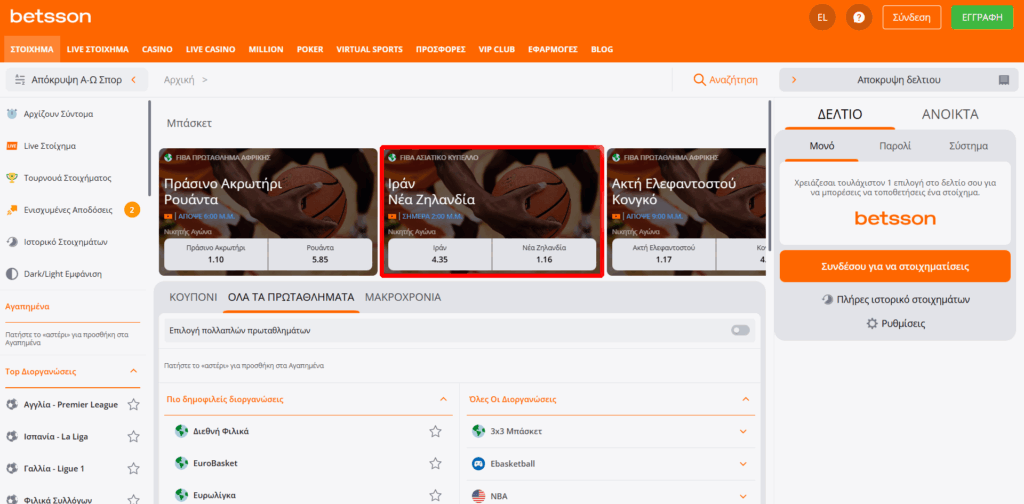Bet on Ακτή Ελεφαντοστού at 1.17
Viewport: 1024px width, 504px height.
[664, 254]
